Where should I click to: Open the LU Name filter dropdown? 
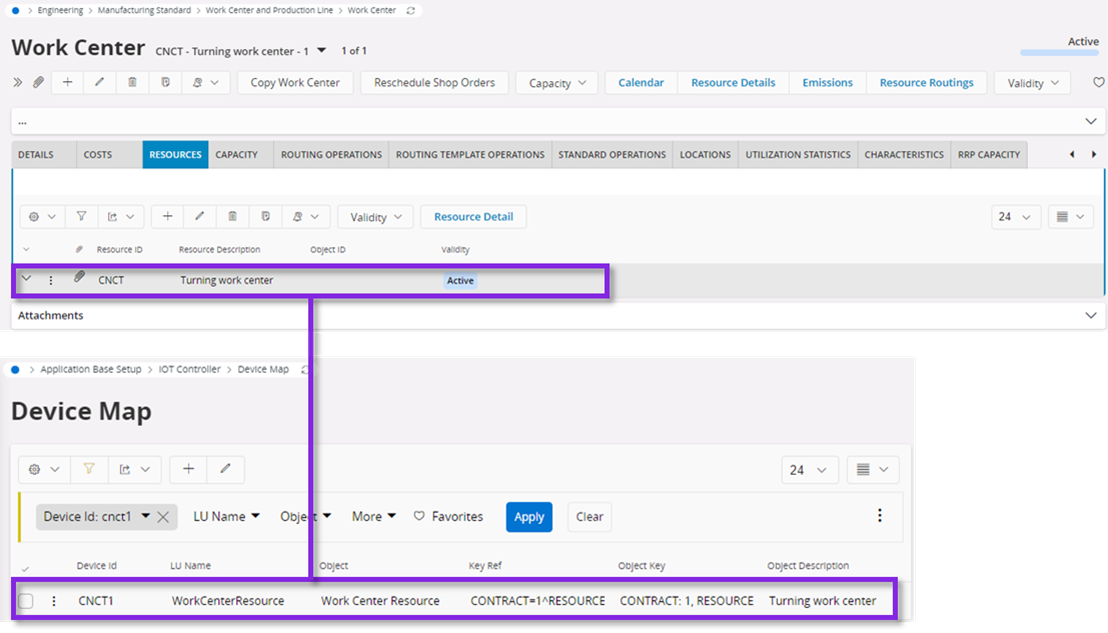pyautogui.click(x=226, y=517)
